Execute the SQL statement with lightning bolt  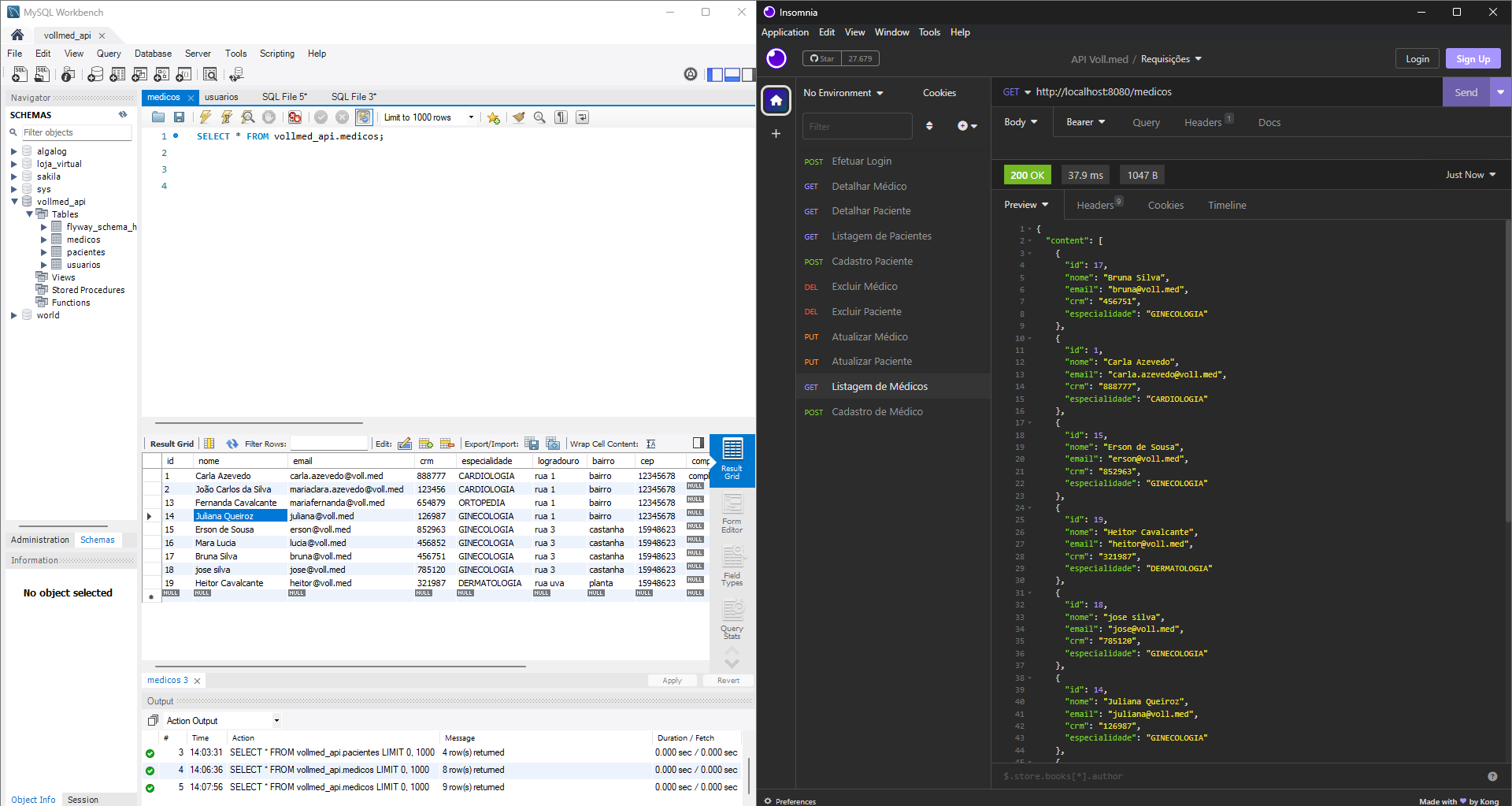205,117
